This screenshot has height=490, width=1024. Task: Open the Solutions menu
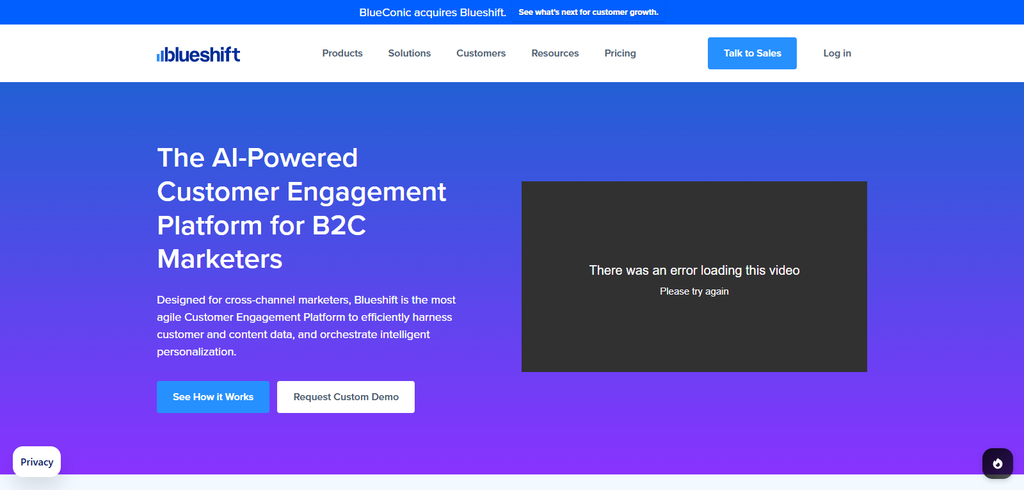click(x=409, y=54)
